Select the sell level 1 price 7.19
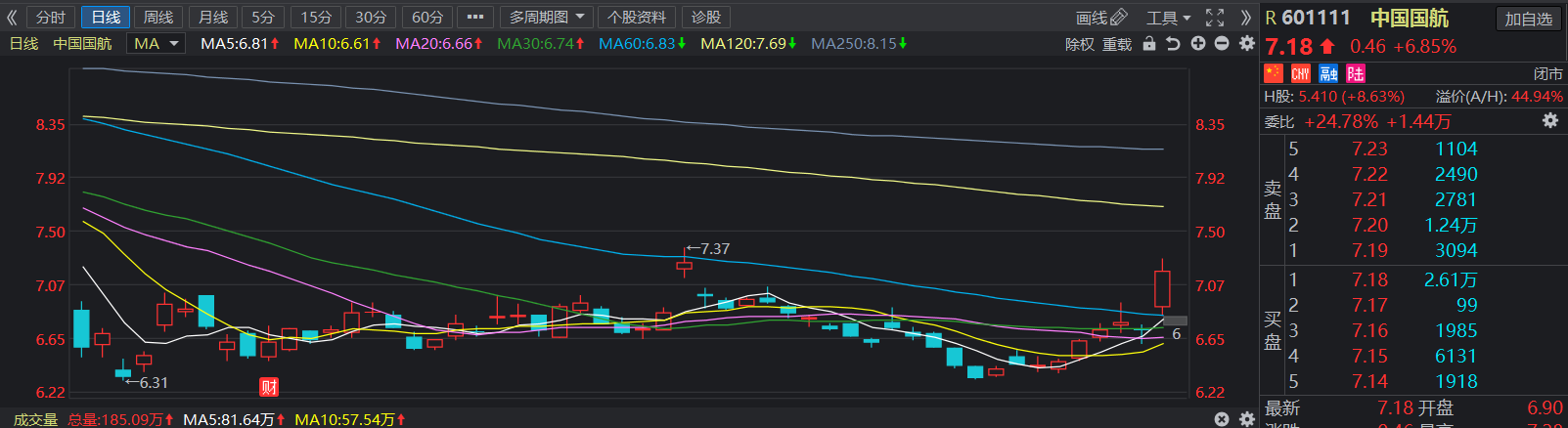This screenshot has height=428, width=1568. tap(1369, 250)
